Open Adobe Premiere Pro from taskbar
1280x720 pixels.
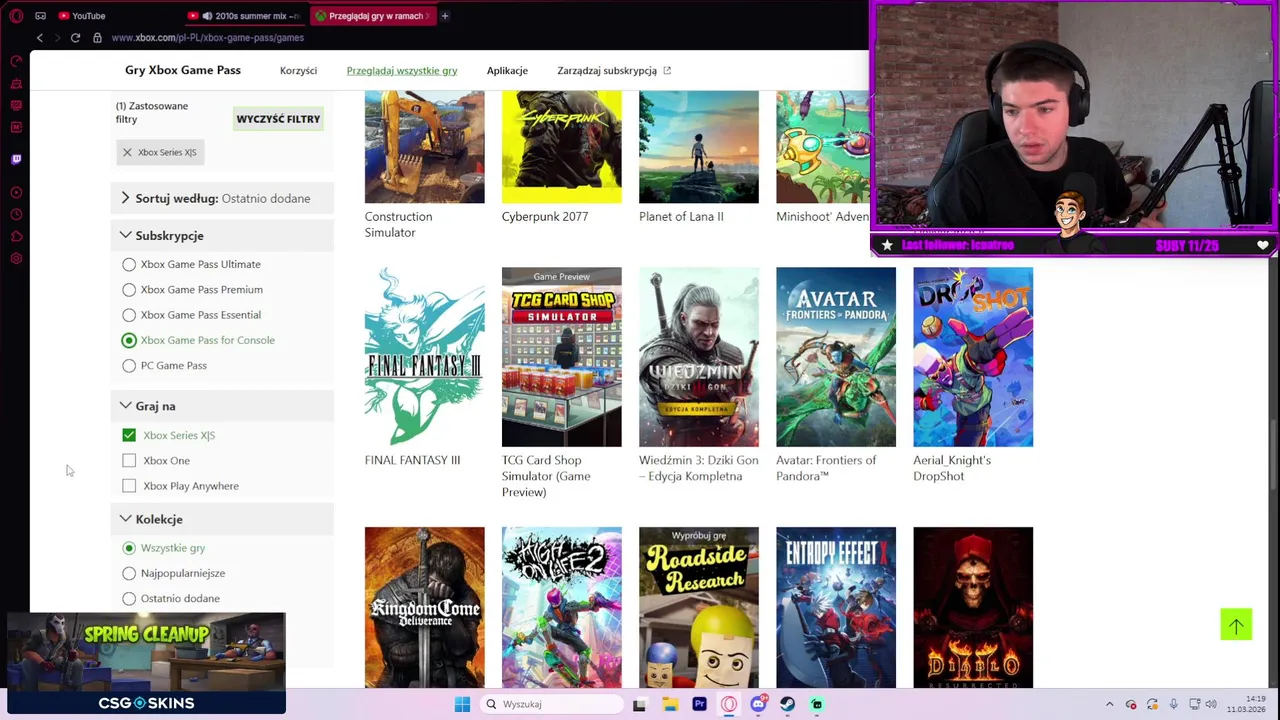699,704
